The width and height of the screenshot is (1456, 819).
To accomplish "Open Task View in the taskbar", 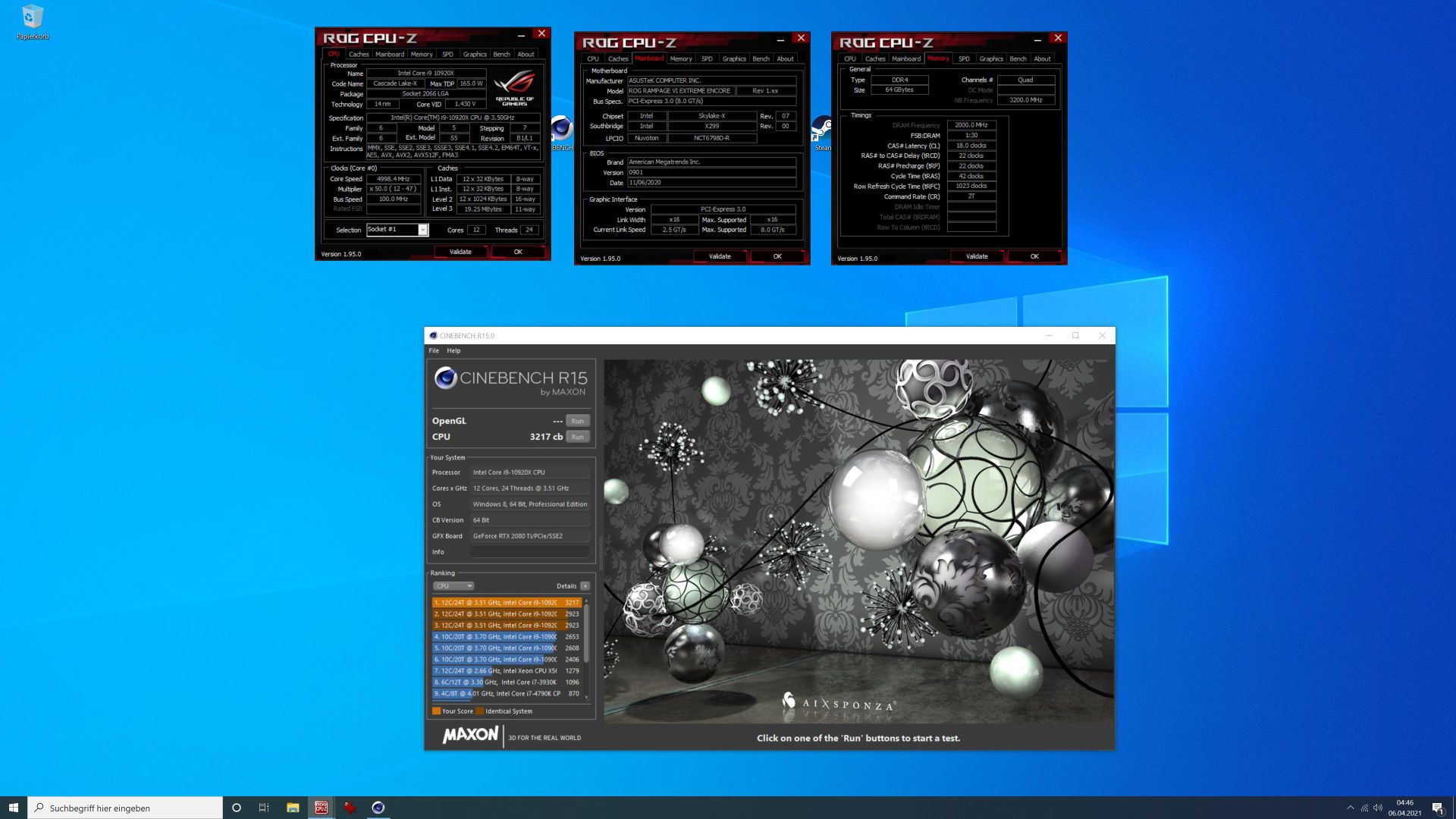I will tap(264, 808).
